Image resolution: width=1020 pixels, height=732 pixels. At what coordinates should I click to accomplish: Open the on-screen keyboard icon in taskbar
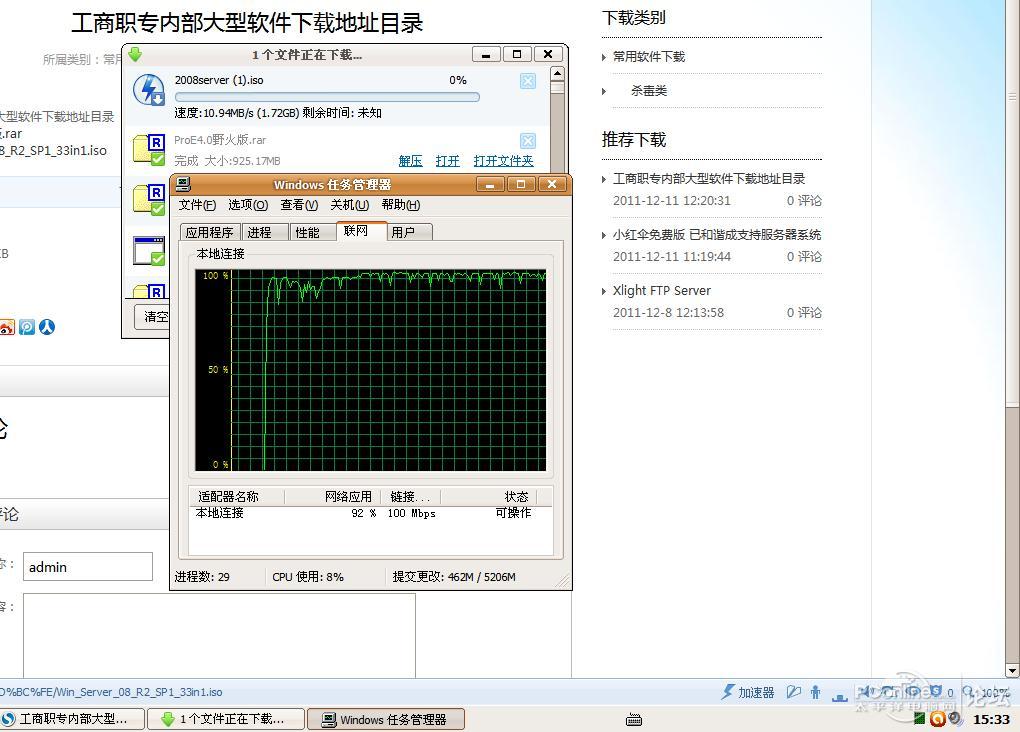(634, 719)
